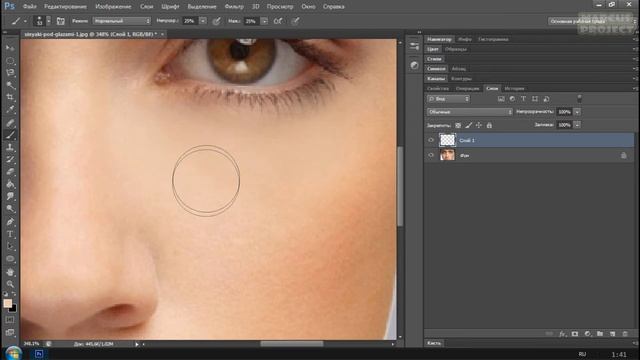
Task: Toggle tablet pressure for opacity
Action: pos(216,21)
